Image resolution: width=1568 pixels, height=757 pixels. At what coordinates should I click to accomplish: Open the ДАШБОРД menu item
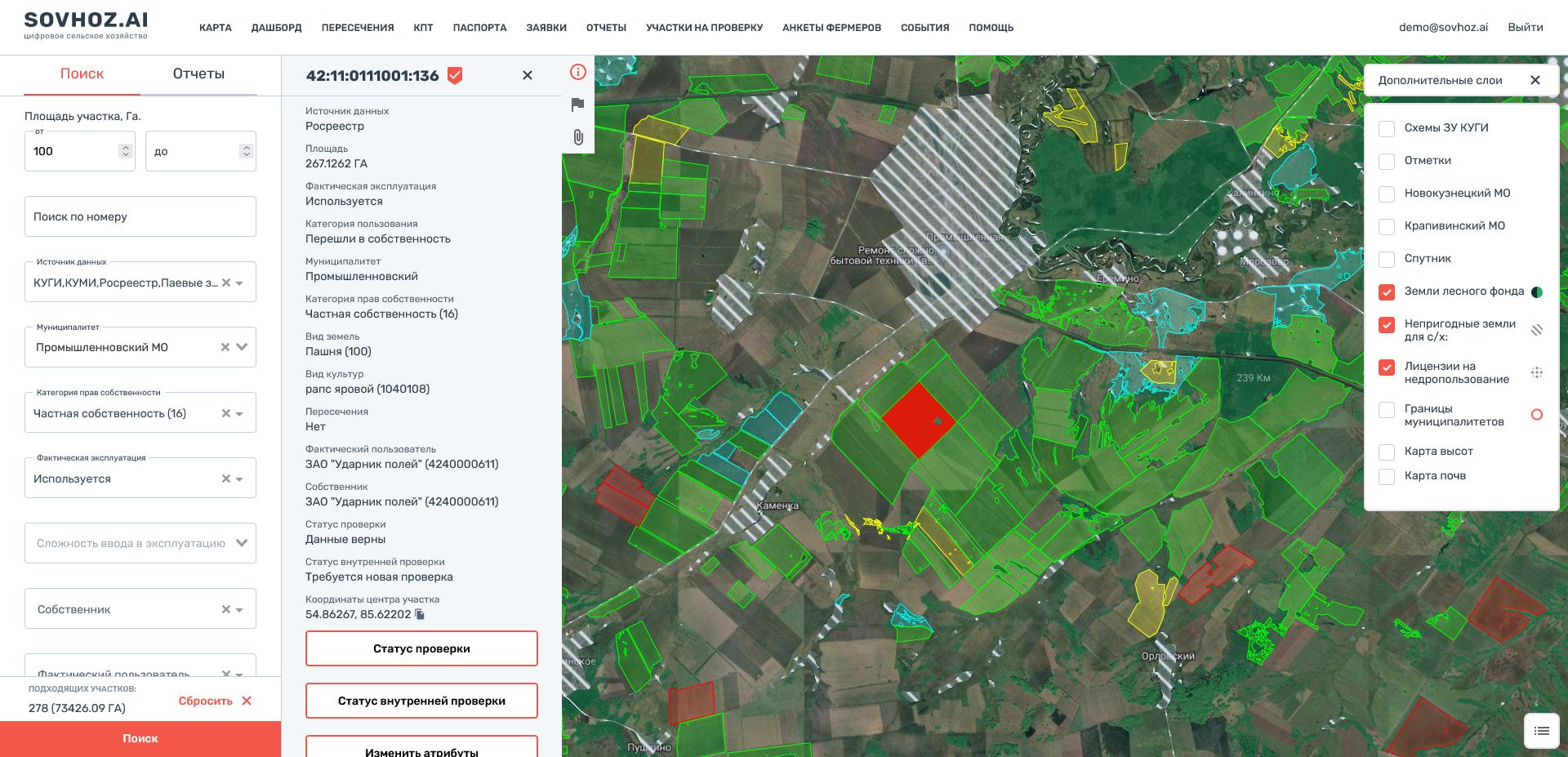[276, 28]
